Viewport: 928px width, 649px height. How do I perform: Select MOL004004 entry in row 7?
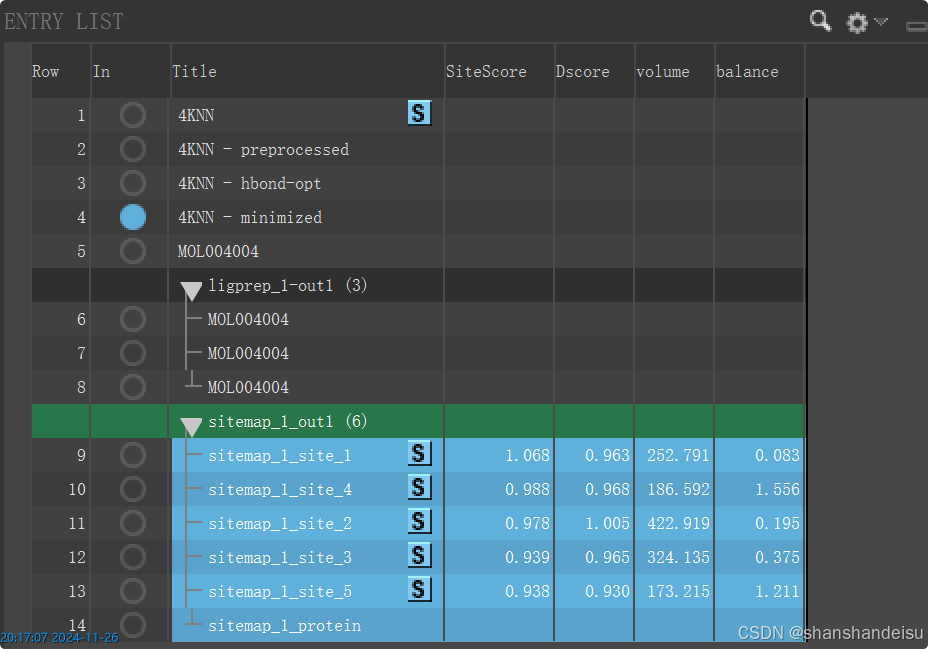coord(248,354)
